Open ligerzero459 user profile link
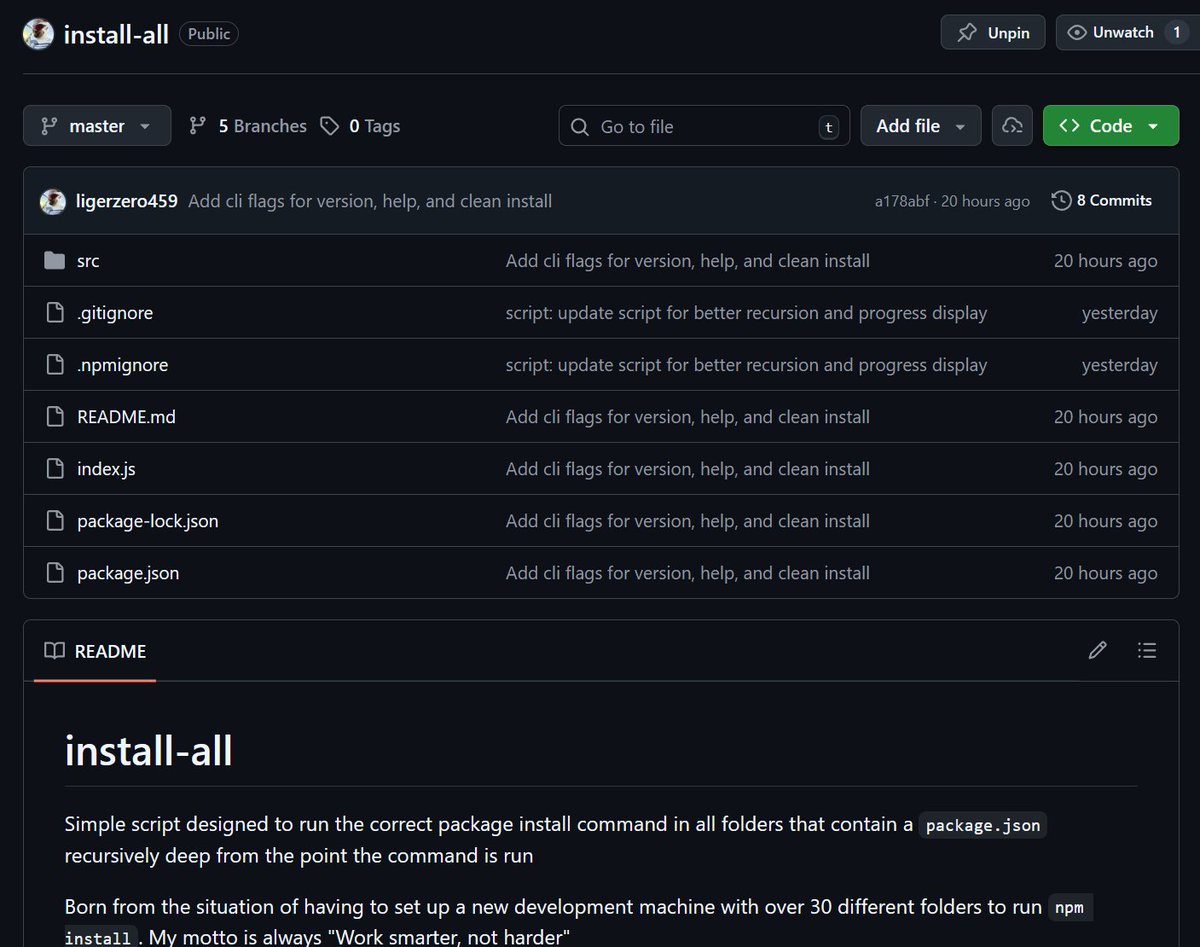Viewport: 1200px width, 947px height. click(127, 201)
